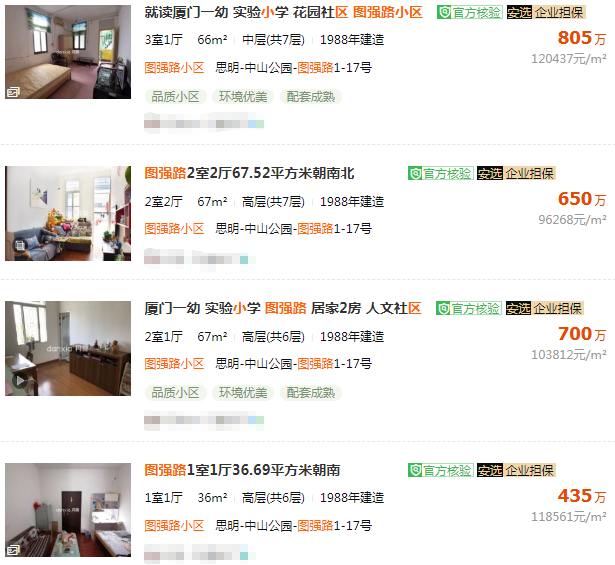Click the photo gallery icon on the first listing thumbnail
Viewport: 615px width, 565px height.
point(13,92)
